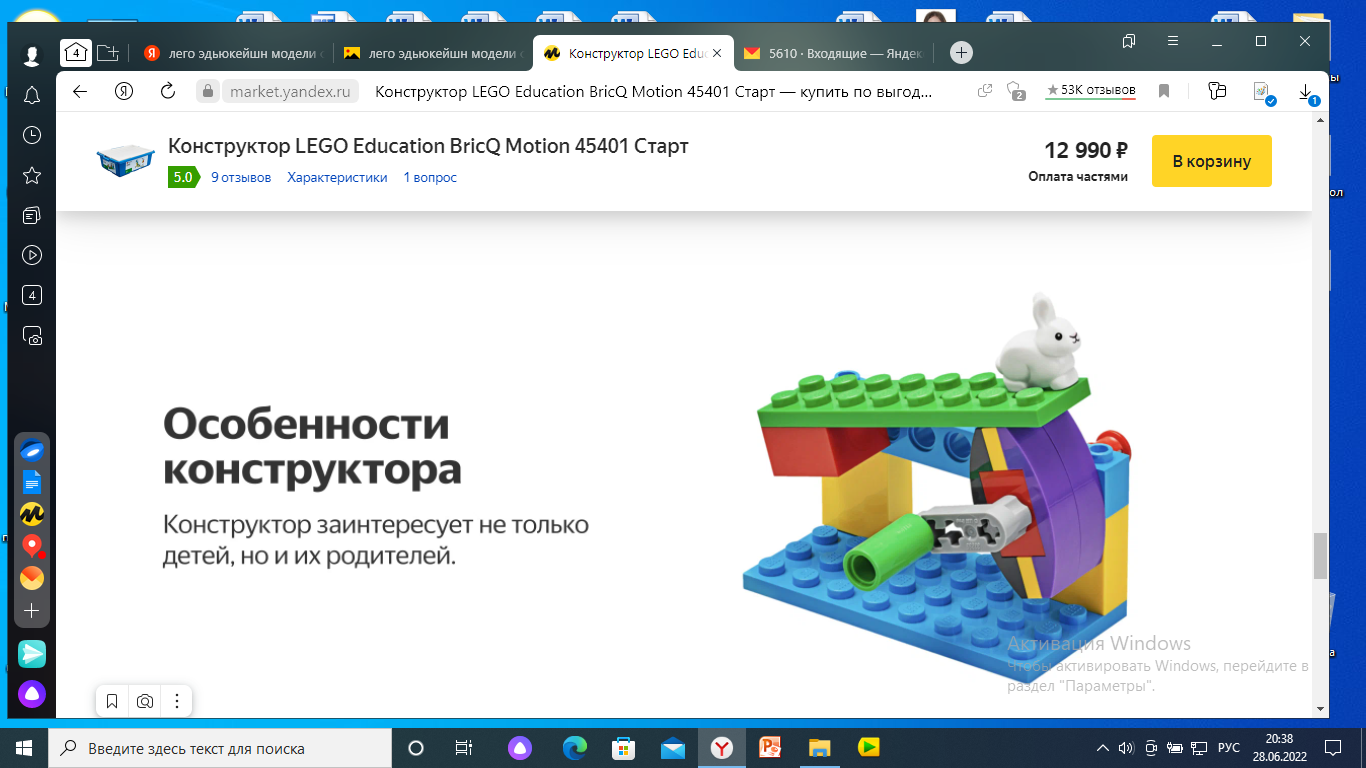The width and height of the screenshot is (1366, 768).
Task: Open Task View in the taskbar
Action: [x=464, y=747]
